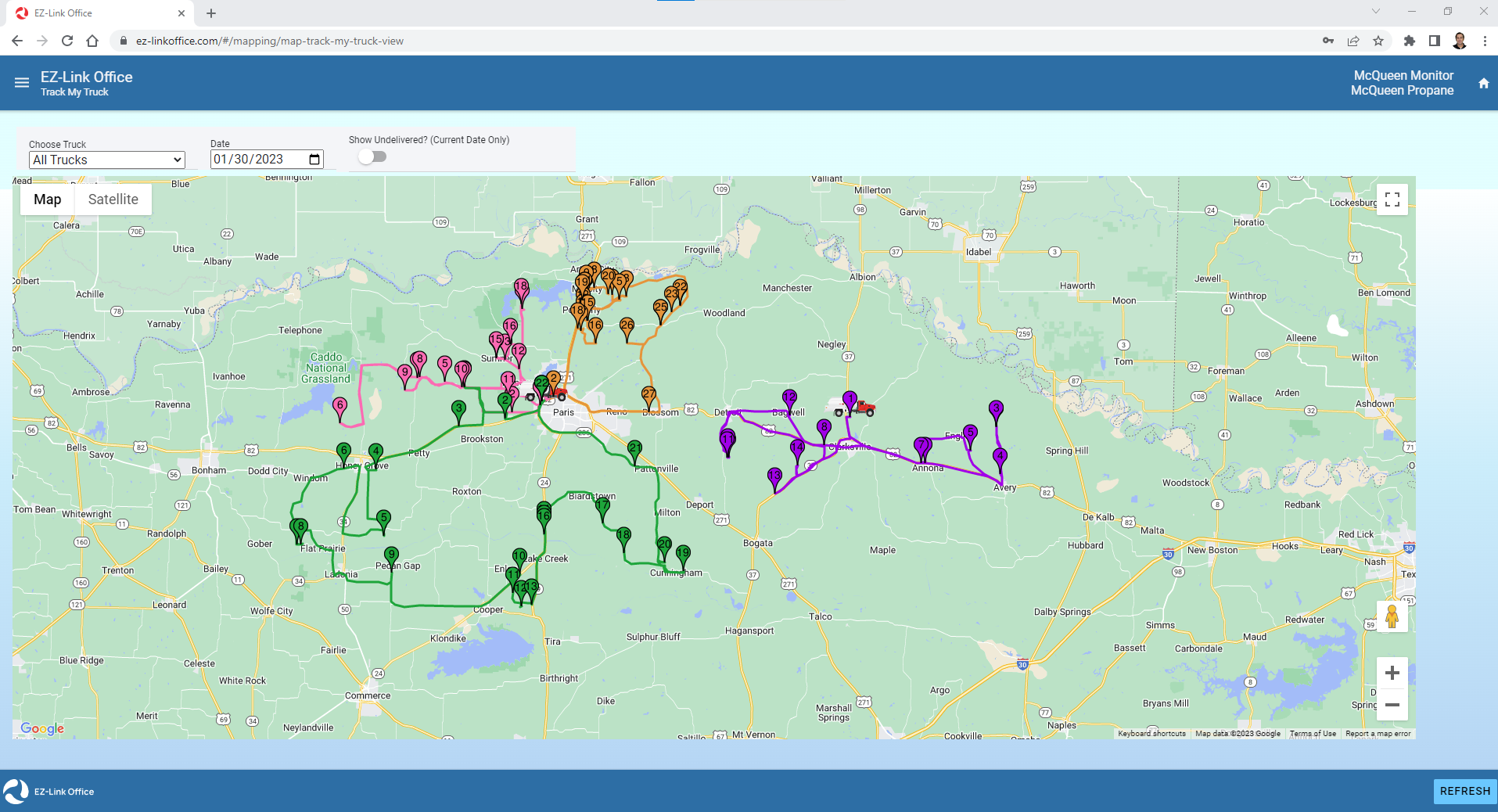Image resolution: width=1498 pixels, height=812 pixels.
Task: Zoom out using the minus icon
Action: tap(1392, 705)
